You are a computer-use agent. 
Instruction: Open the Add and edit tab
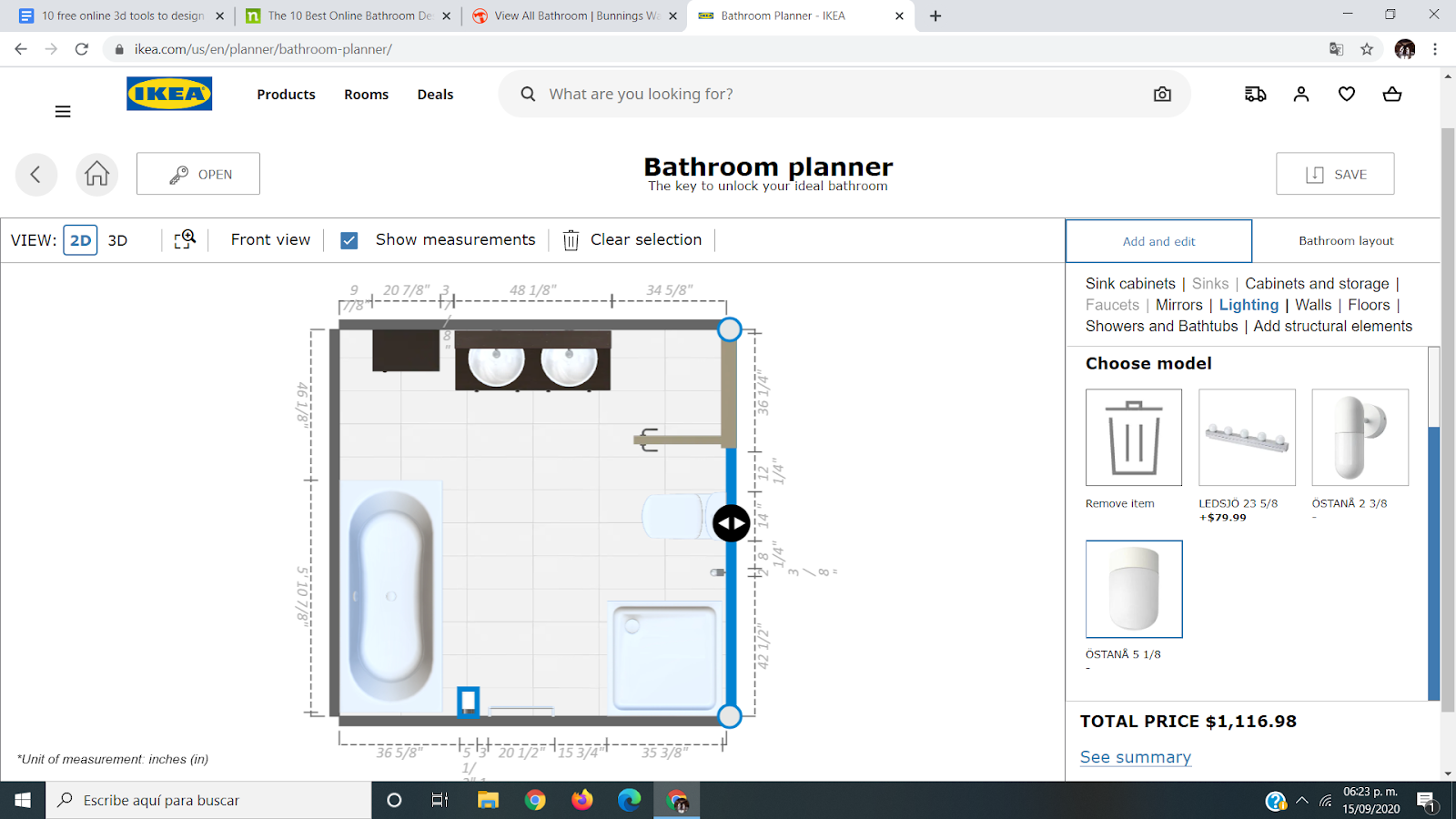pos(1159,241)
